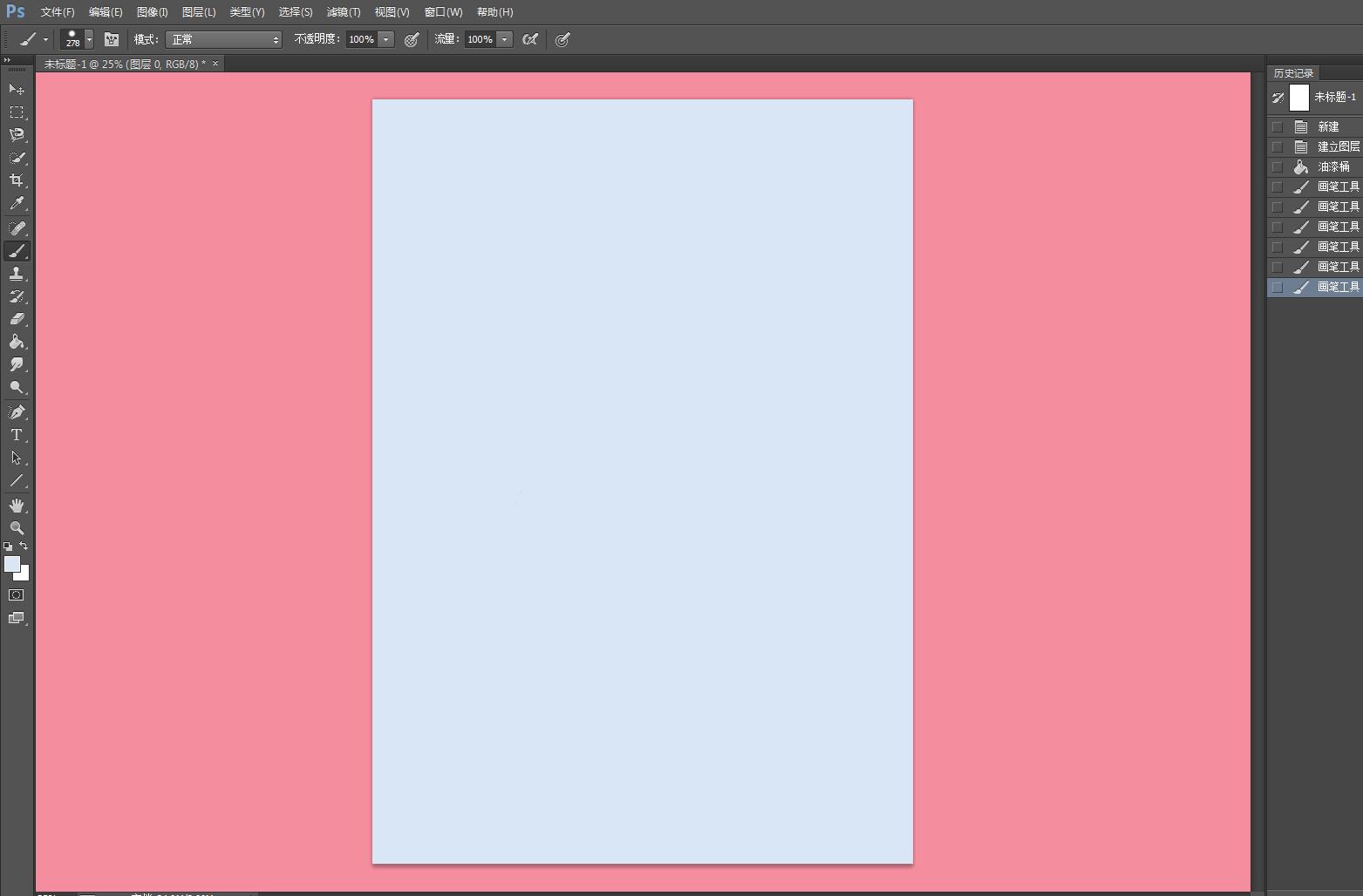
Task: Select the Brush tool in the toolbox
Action: click(17, 251)
